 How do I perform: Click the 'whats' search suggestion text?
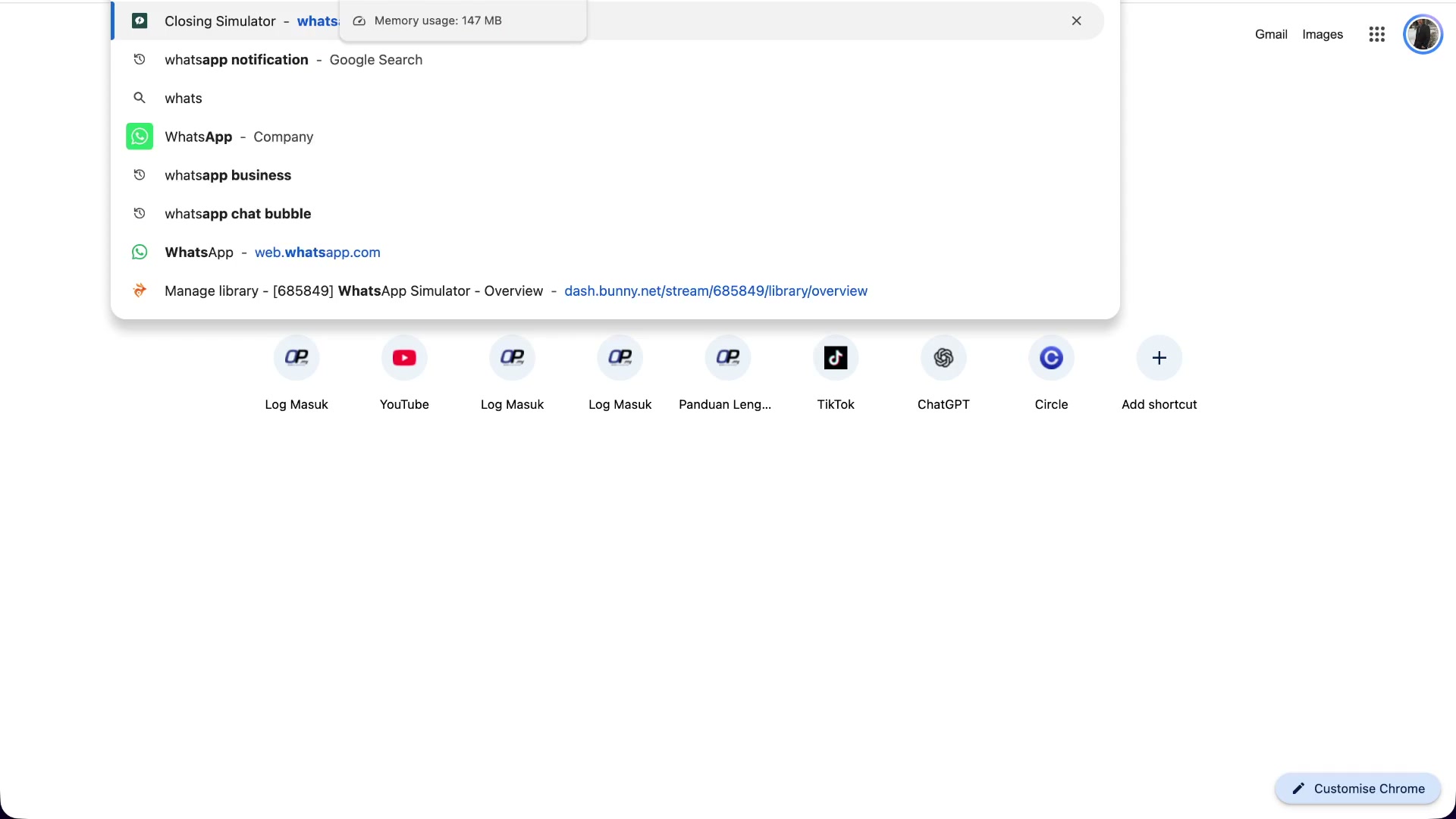point(184,99)
